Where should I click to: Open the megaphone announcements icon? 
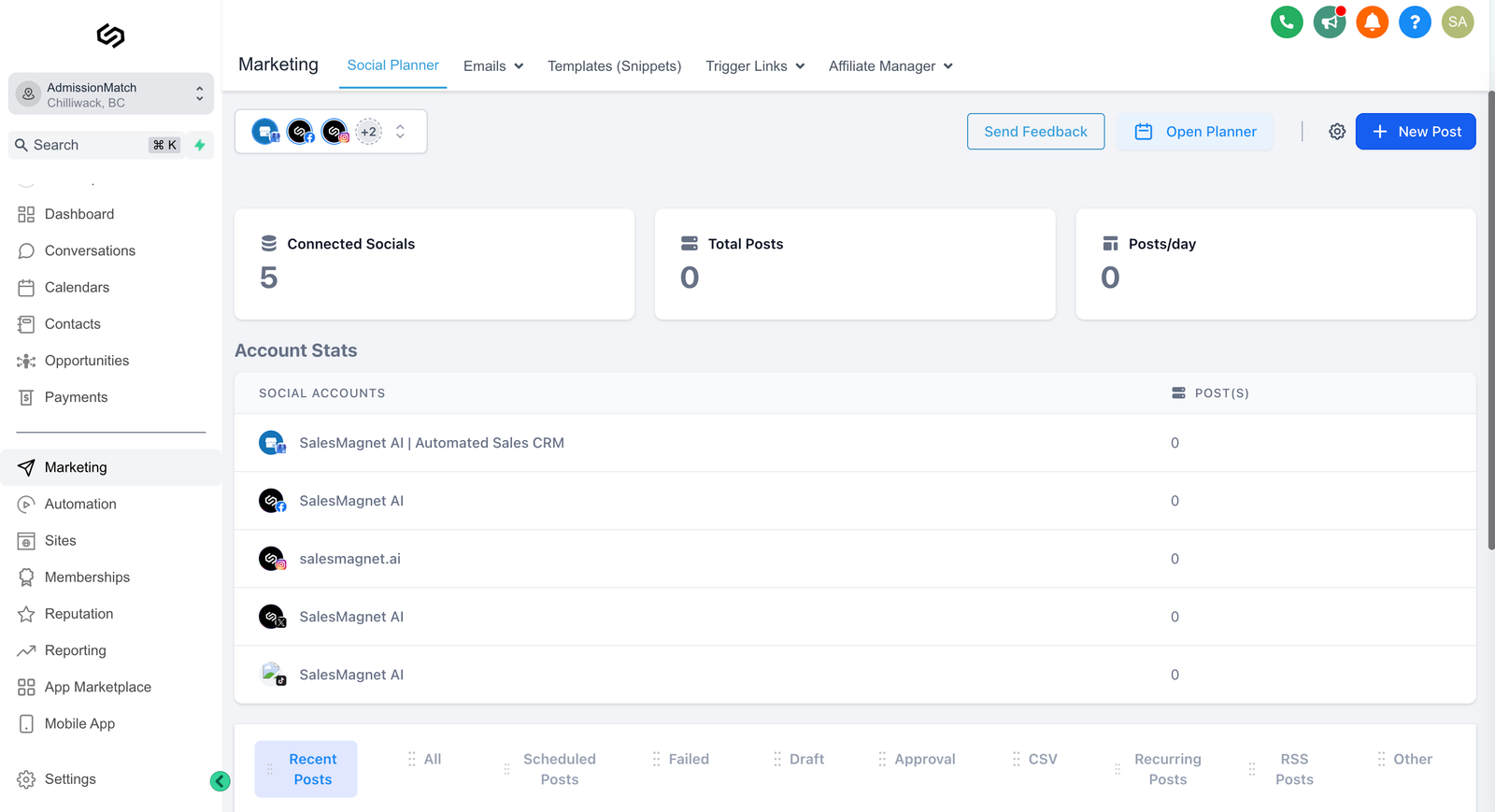[1329, 22]
